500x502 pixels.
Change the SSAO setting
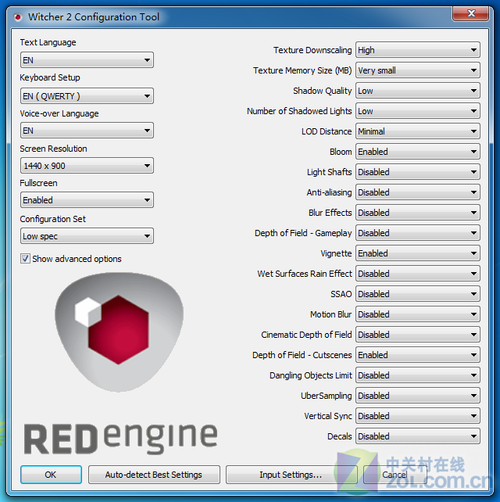click(x=418, y=294)
